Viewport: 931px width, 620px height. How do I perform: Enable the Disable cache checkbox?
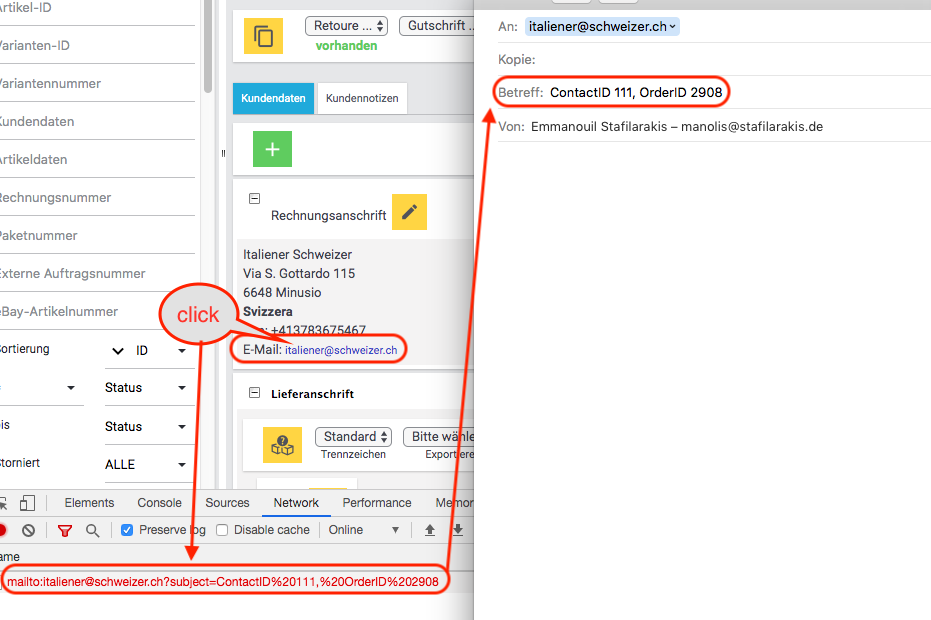222,530
